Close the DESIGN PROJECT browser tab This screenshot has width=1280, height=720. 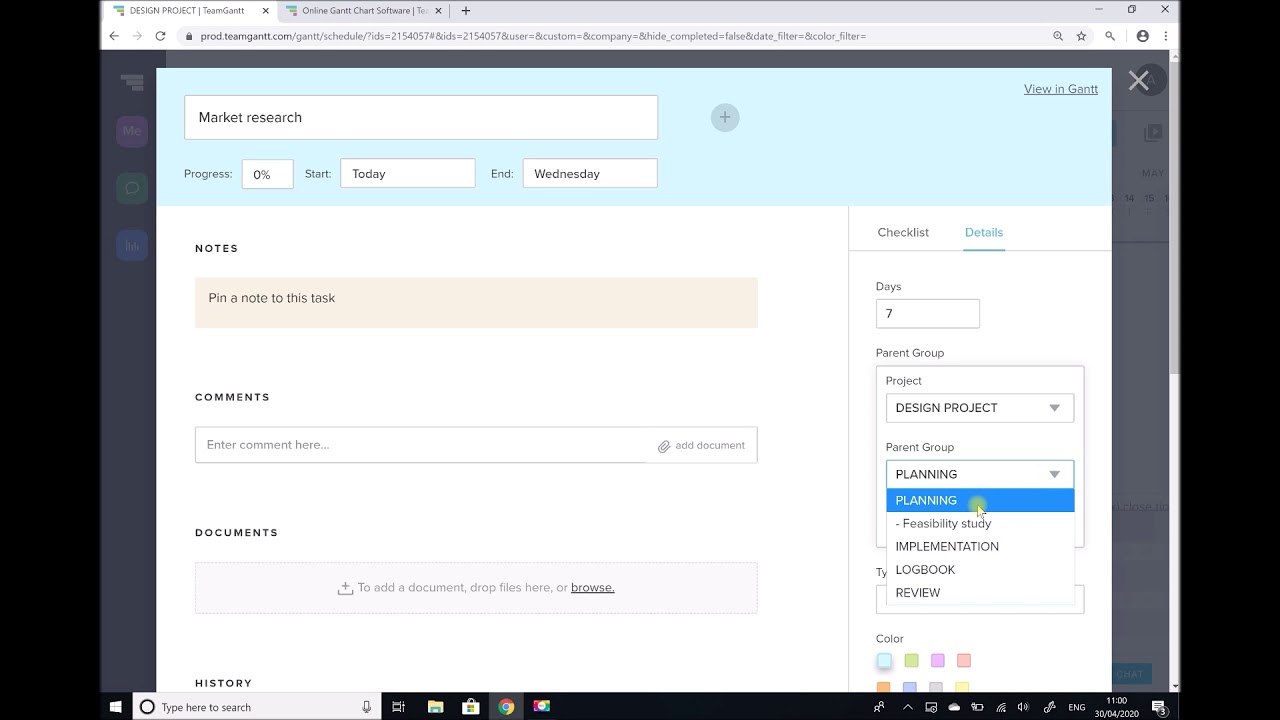tap(265, 11)
